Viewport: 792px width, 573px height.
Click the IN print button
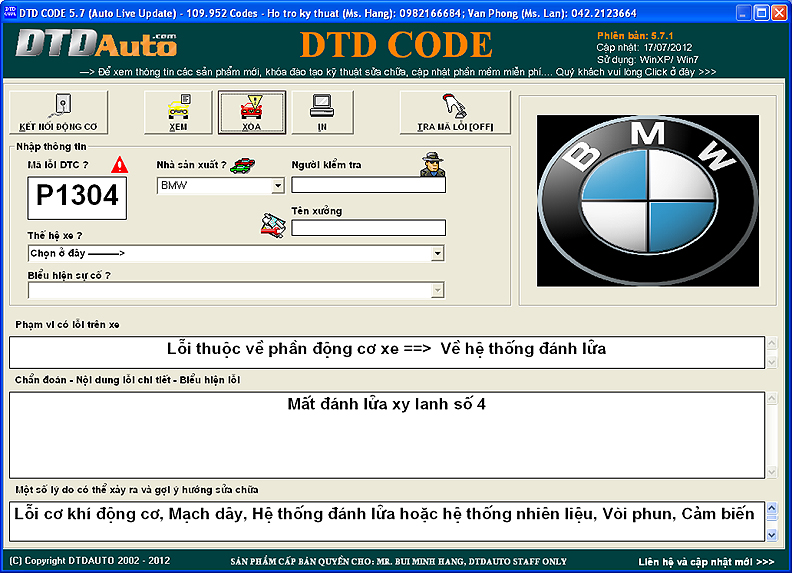coord(322,112)
